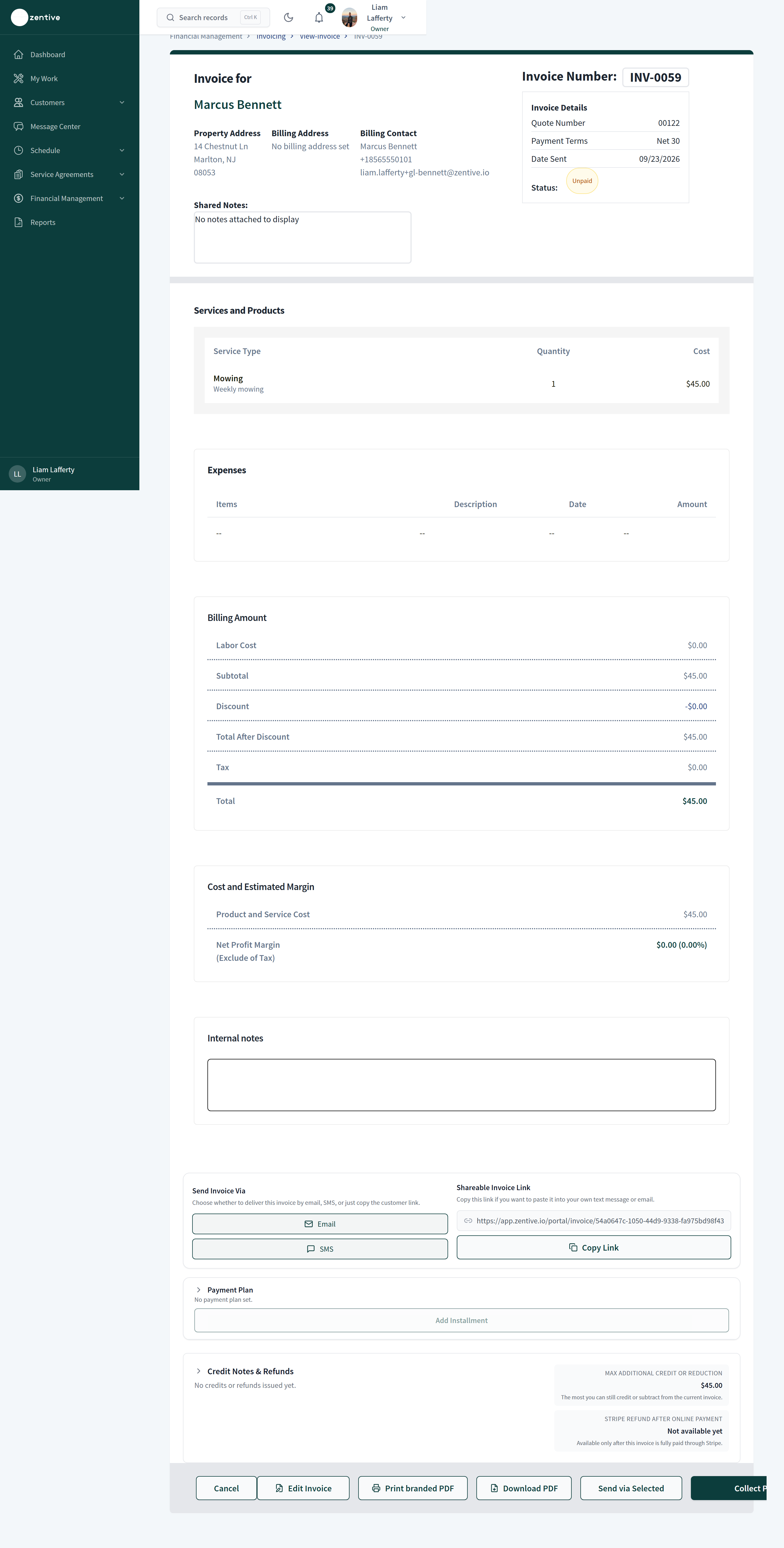Open Reports in the sidebar

pos(70,222)
